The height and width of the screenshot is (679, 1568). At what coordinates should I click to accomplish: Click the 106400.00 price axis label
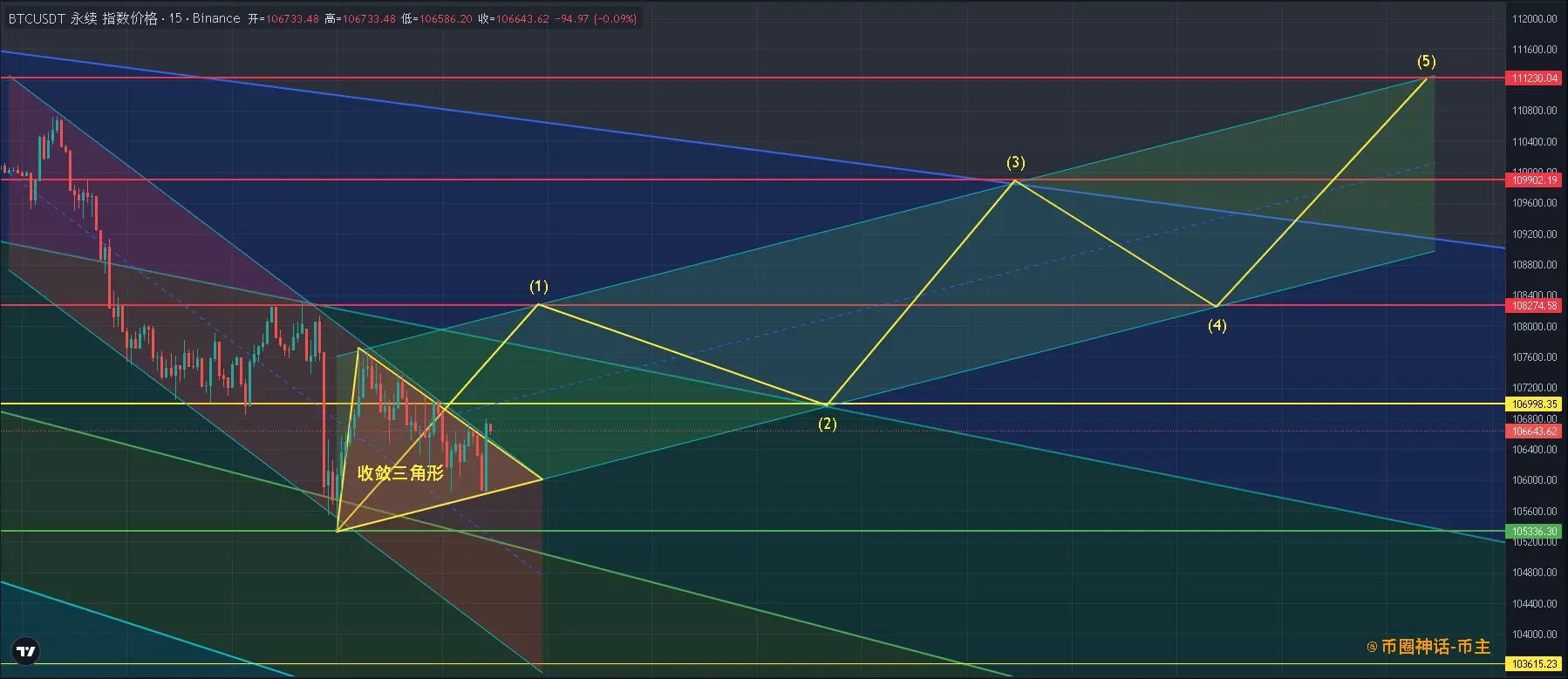pyautogui.click(x=1535, y=450)
